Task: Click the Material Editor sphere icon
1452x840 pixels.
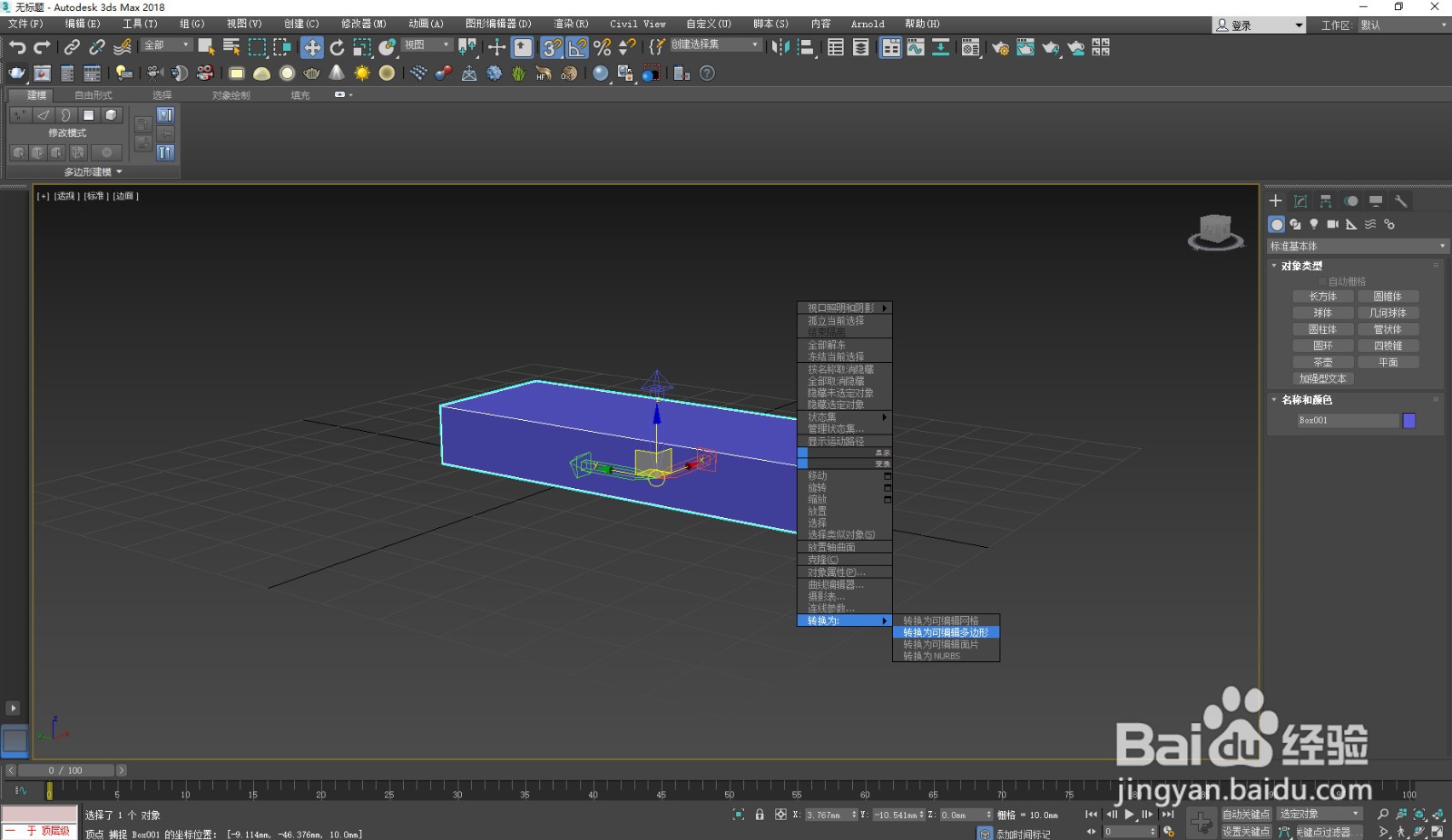Action: 600,73
